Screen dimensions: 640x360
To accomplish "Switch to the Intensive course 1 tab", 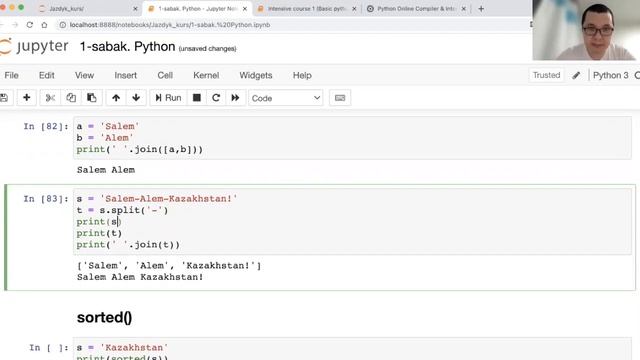I will [307, 9].
